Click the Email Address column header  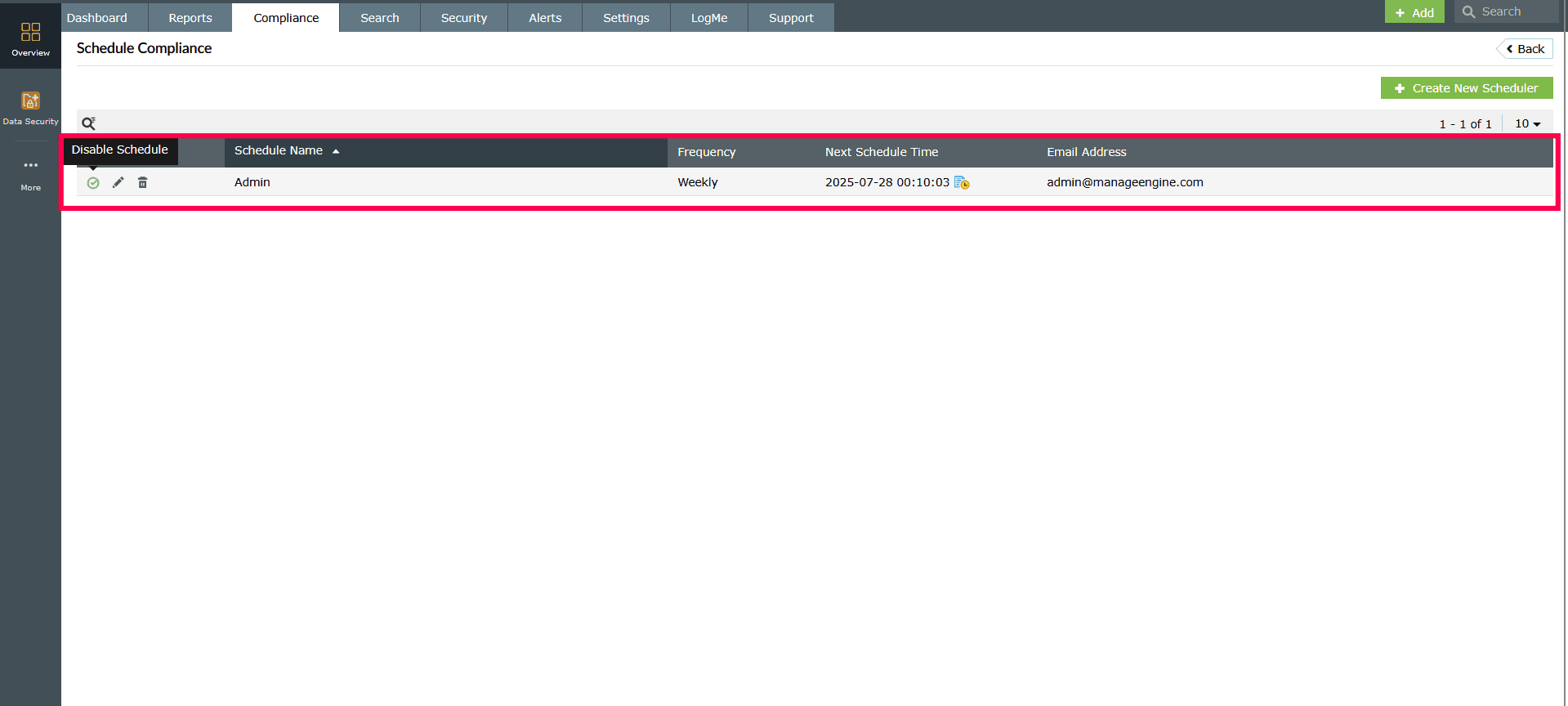1087,152
